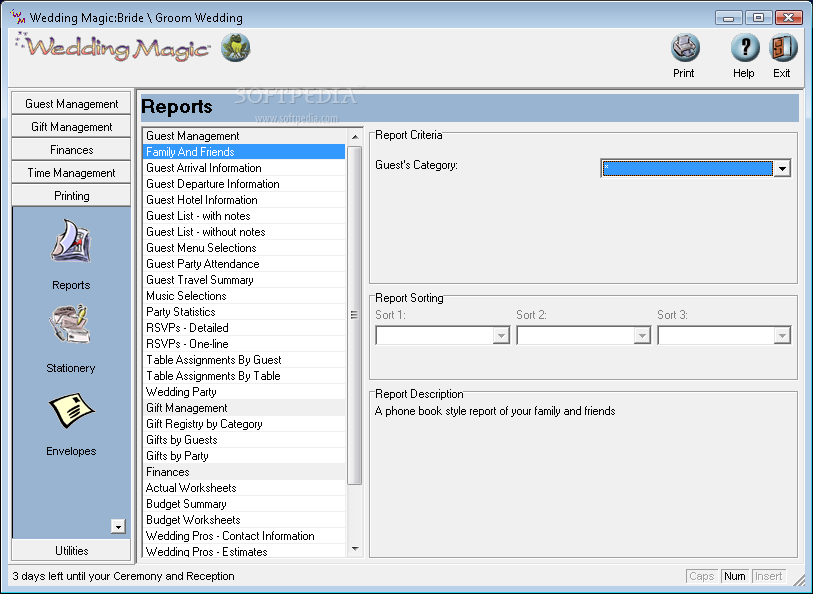
Task: Select 'Guest Party Attendance' report
Action: click(244, 264)
